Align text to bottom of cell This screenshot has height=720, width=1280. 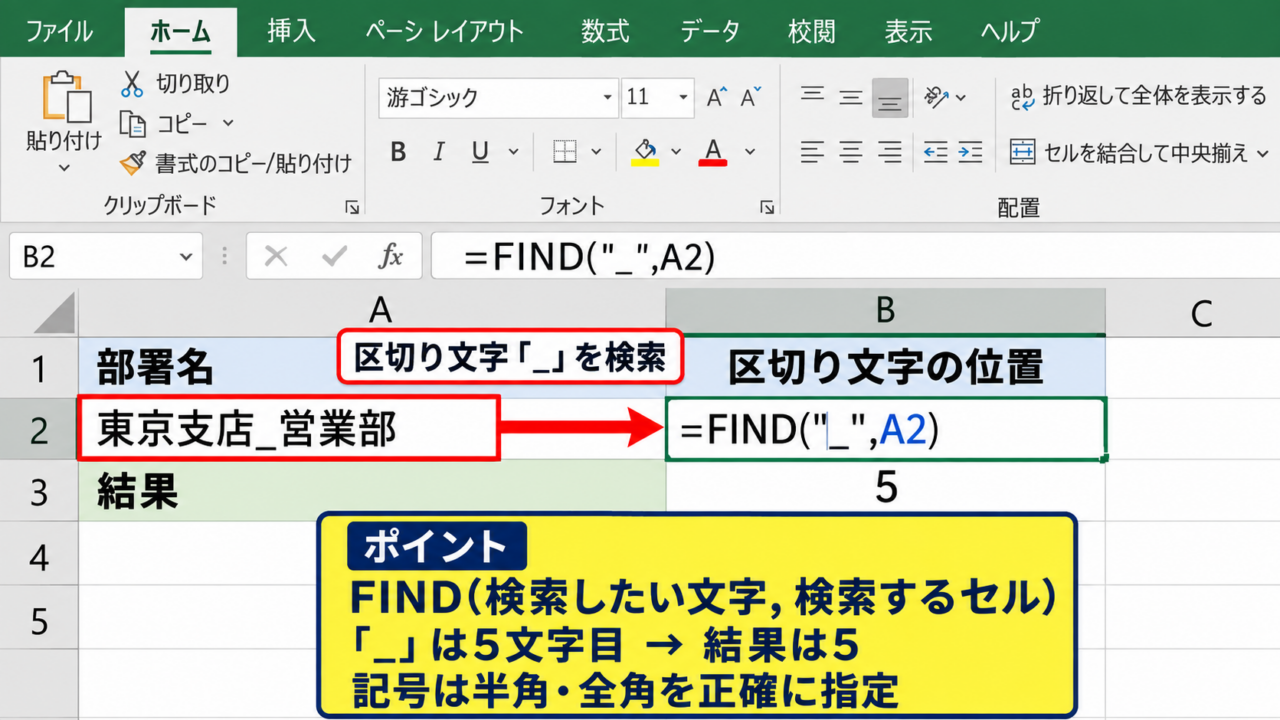[x=890, y=98]
